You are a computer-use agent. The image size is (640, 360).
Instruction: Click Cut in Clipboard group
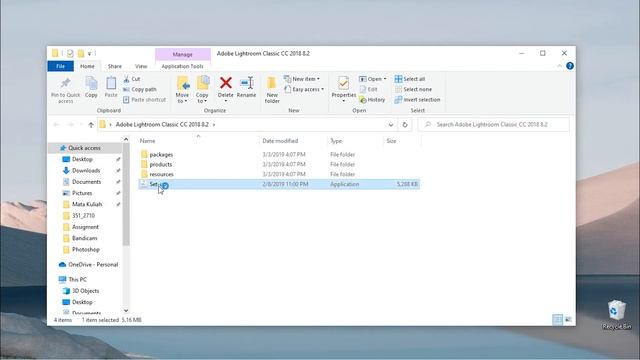point(131,79)
